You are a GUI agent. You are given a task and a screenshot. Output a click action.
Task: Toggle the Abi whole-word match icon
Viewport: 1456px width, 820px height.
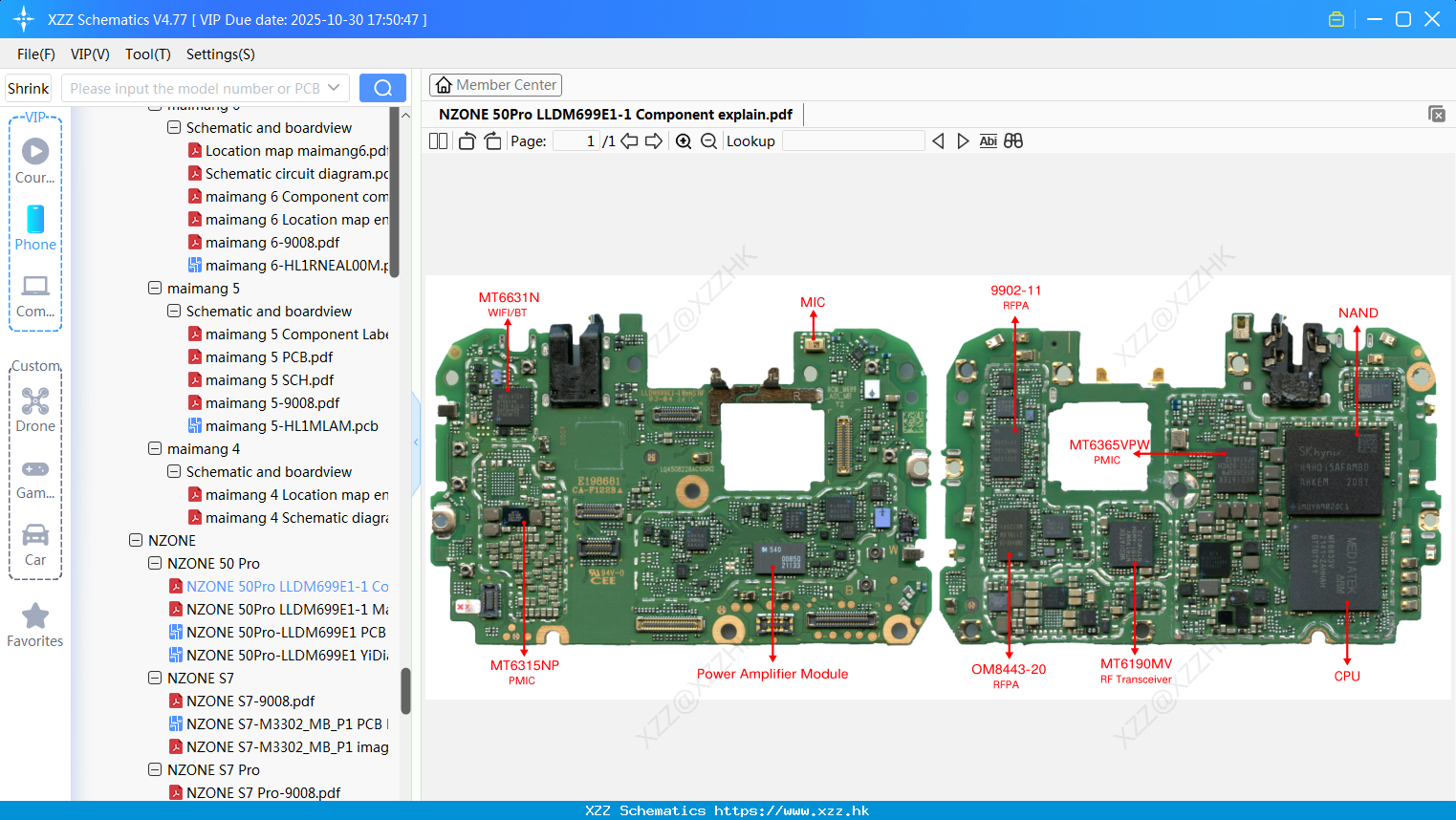pos(988,140)
